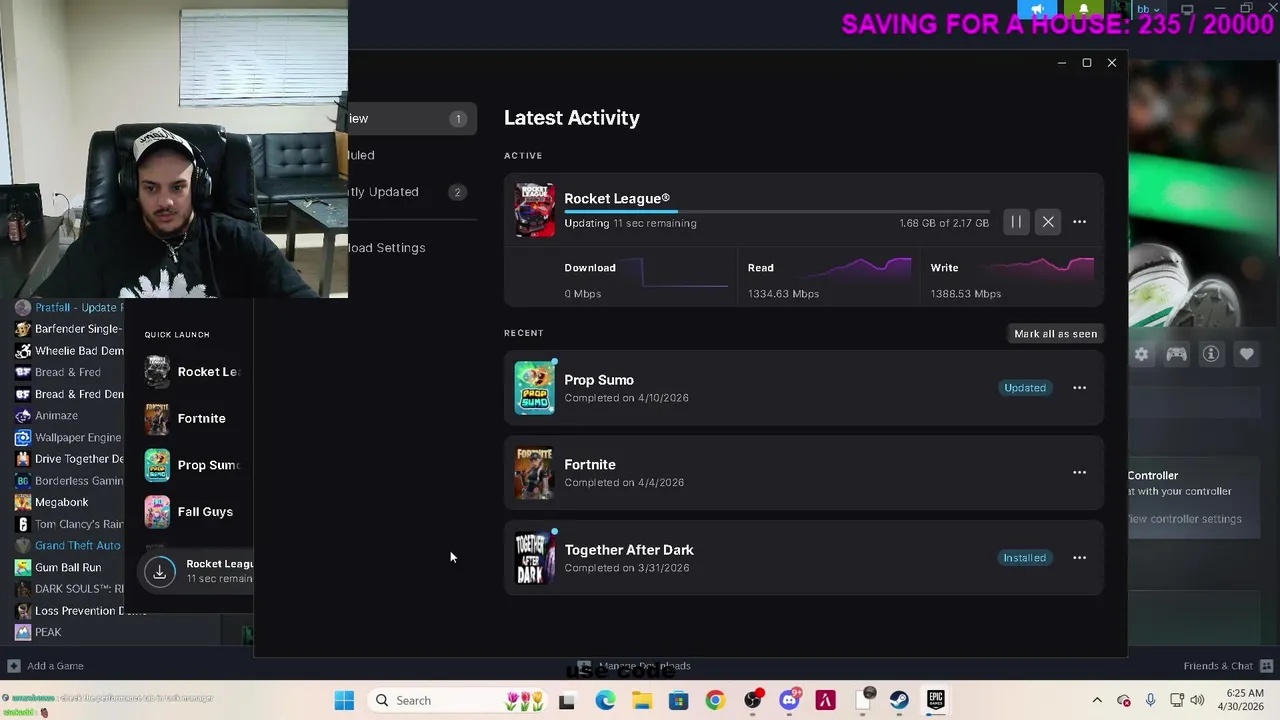Click Steam controller icon
Viewport: 1280px width, 720px height.
point(1176,354)
